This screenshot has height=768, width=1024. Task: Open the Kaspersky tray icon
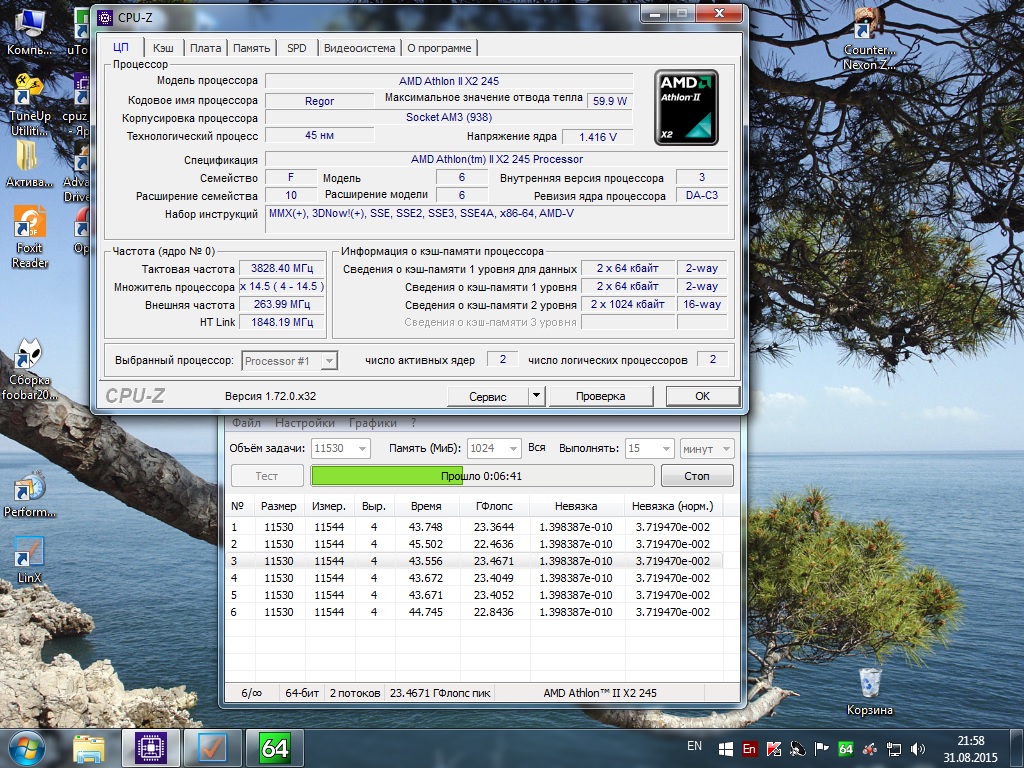(x=773, y=749)
